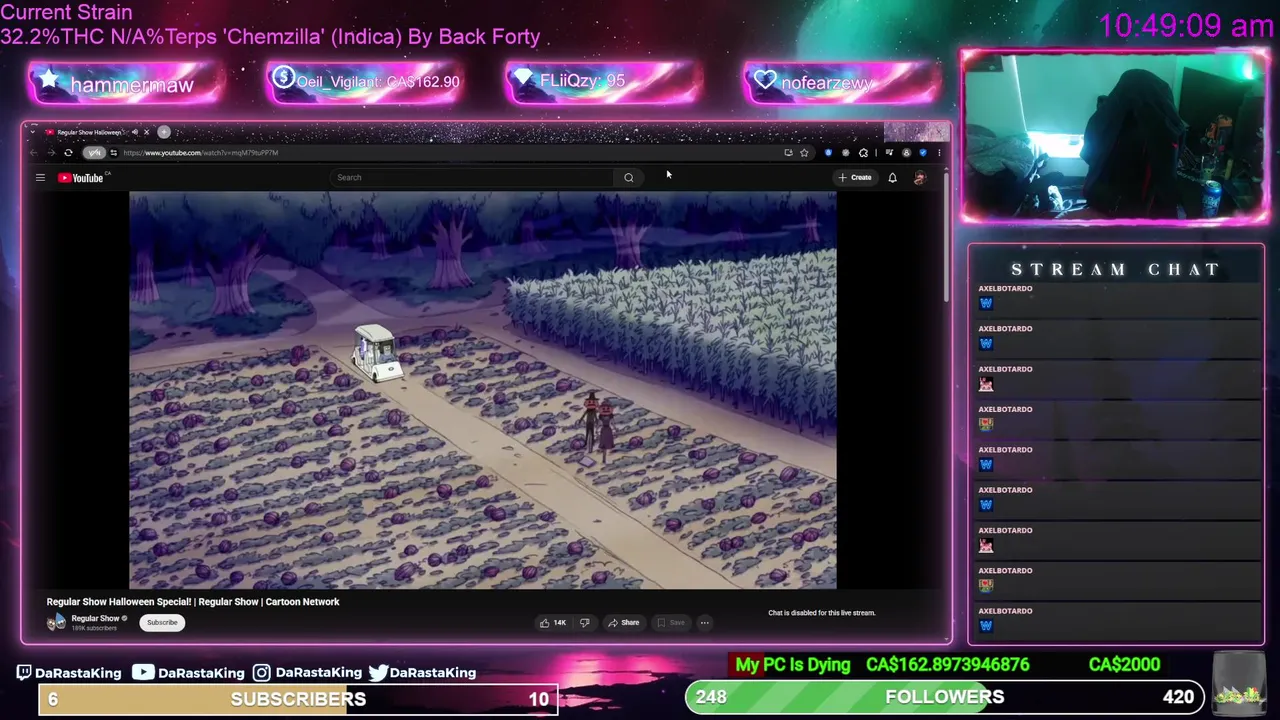
Task: Open the YouTube account avatar menu
Action: pyautogui.click(x=919, y=178)
